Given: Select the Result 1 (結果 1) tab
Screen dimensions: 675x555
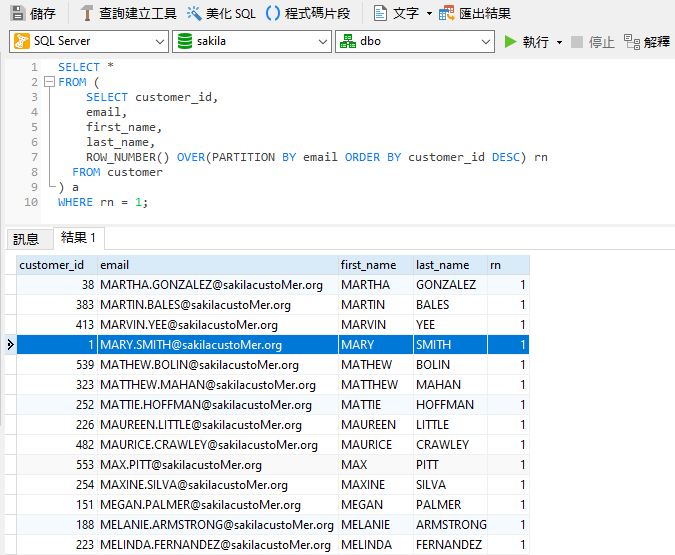Looking at the screenshot, I should coord(78,237).
